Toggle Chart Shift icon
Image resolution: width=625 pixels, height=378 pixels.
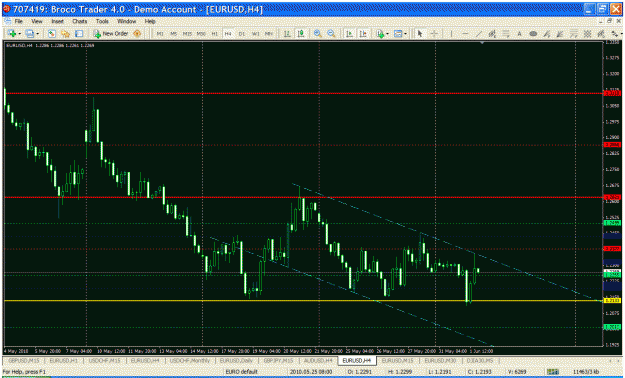[x=363, y=34]
